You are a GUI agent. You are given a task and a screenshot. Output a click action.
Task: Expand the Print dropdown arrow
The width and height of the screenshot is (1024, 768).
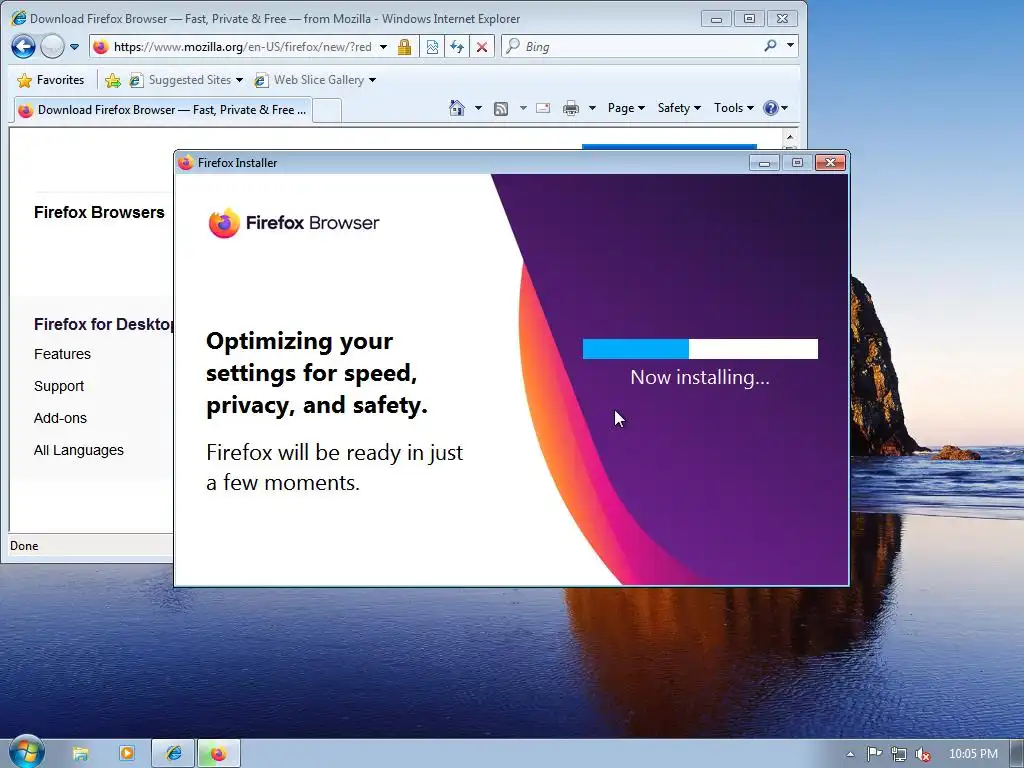tap(592, 108)
